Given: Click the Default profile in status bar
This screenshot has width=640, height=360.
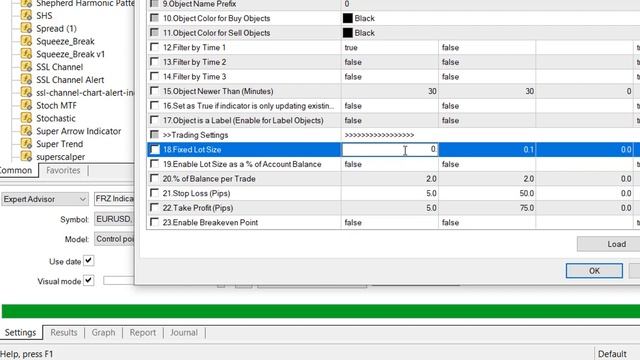Looking at the screenshot, I should 612,354.
